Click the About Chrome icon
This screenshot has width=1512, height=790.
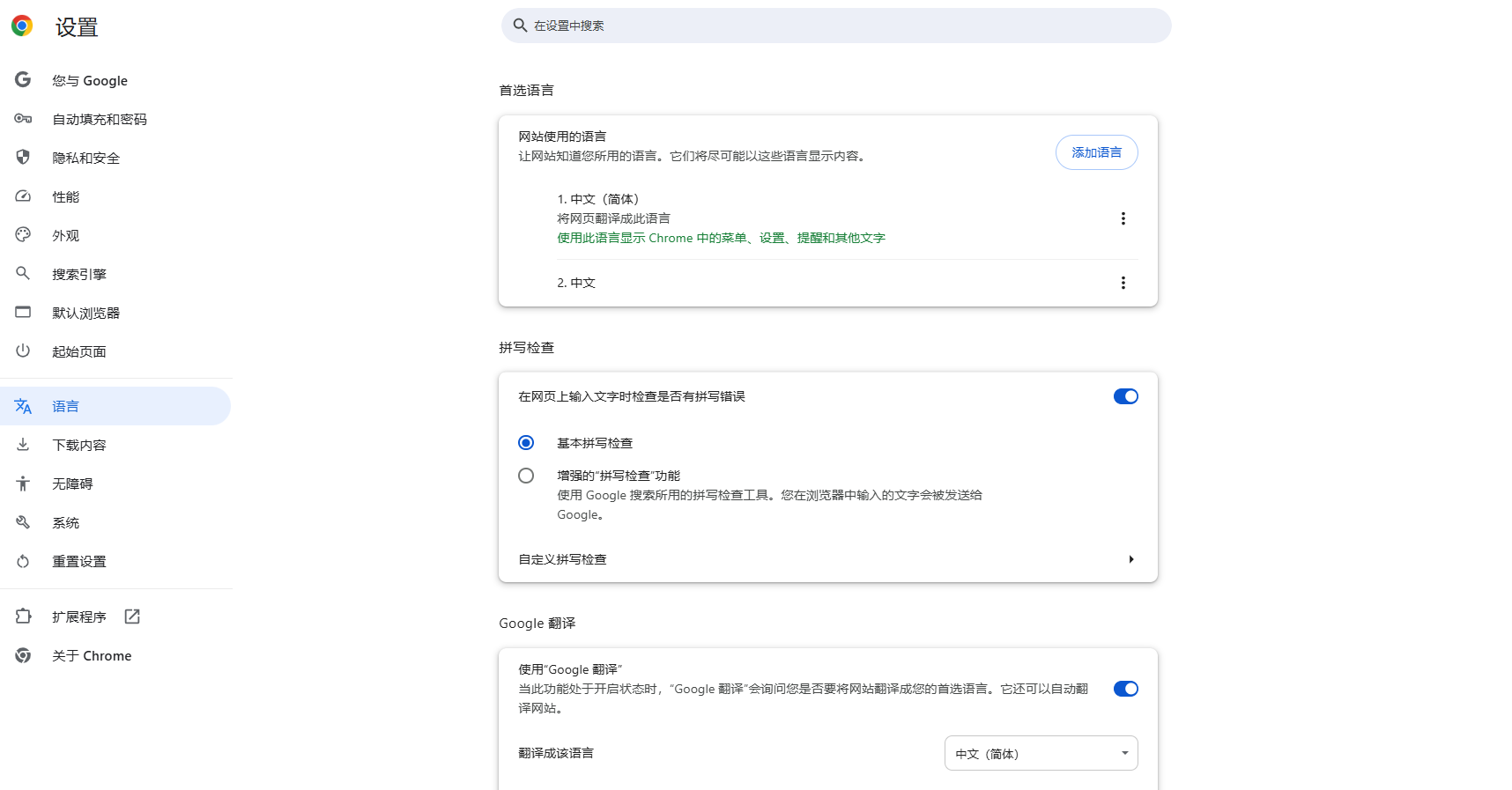[23, 655]
